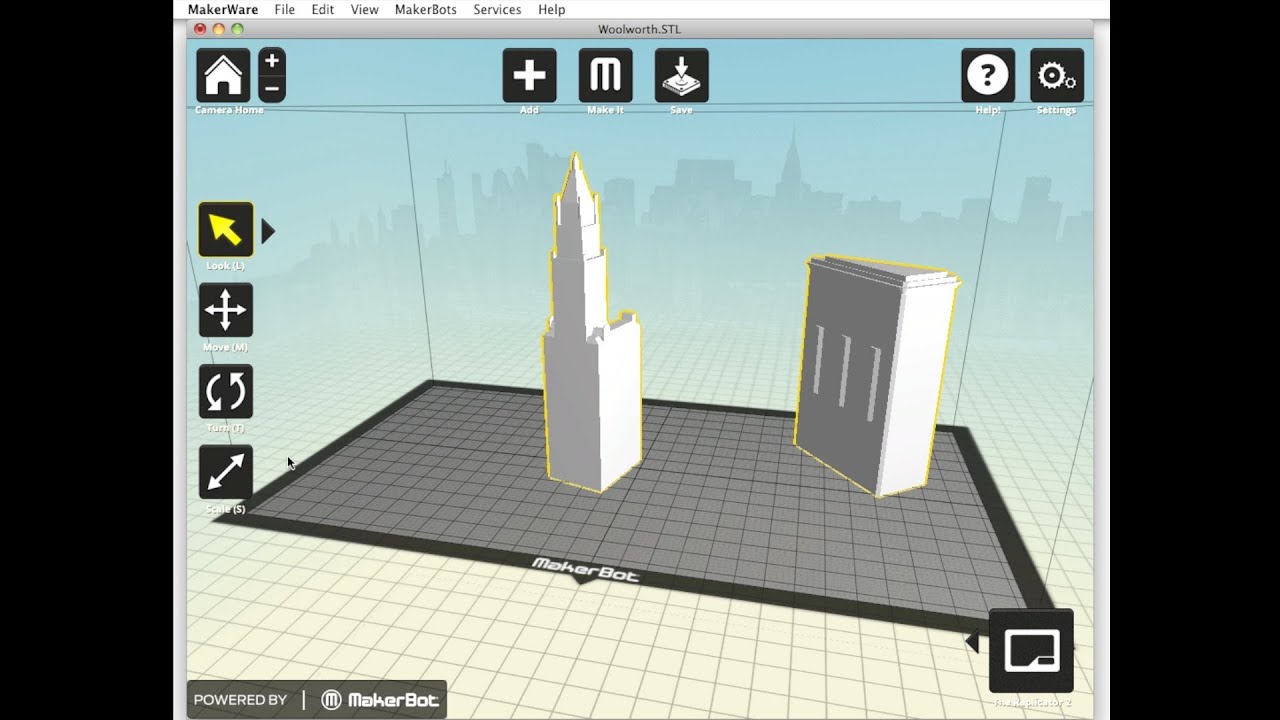Open the MakerBots menu
Viewport: 1280px width, 720px height.
coord(425,9)
